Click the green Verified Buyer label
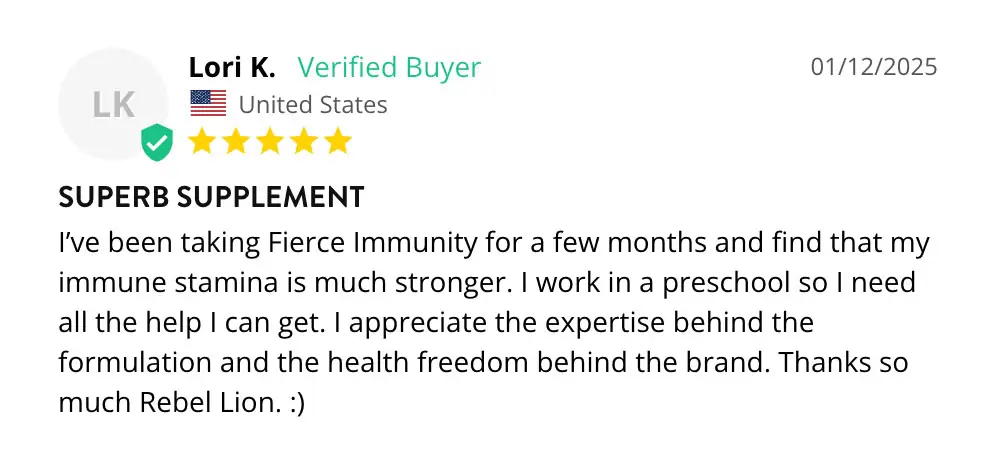This screenshot has height=470, width=996. 389,68
